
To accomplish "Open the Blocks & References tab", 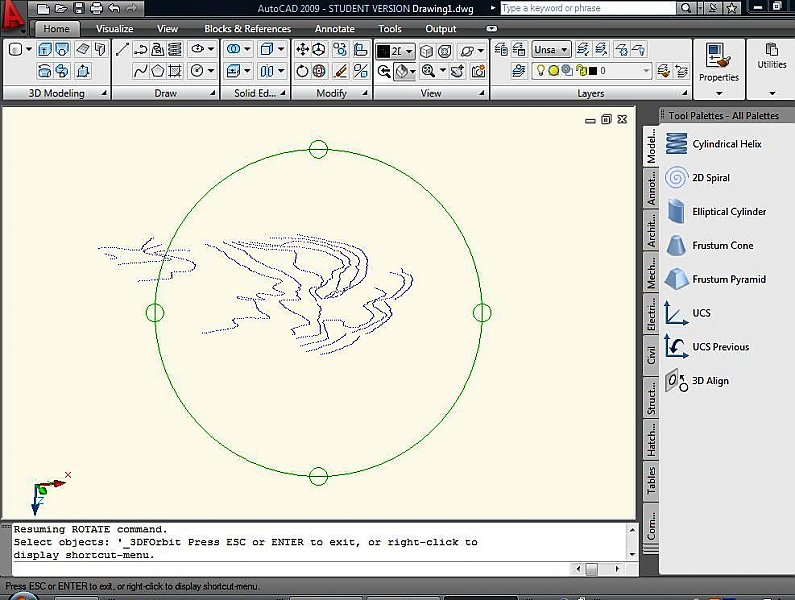I will [x=247, y=29].
